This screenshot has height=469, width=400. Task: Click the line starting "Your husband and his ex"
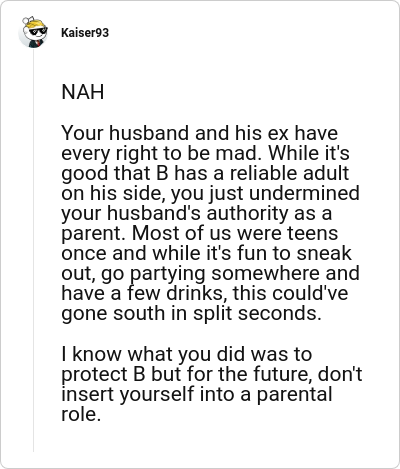tap(200, 133)
